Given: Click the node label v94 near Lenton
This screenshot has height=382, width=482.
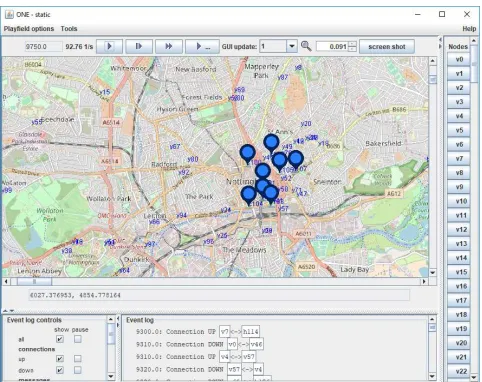Looking at the screenshot, I should point(181,215).
